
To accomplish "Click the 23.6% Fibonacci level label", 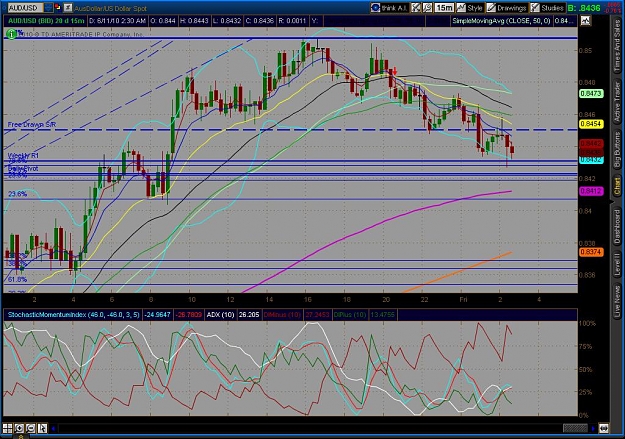I will pos(18,194).
